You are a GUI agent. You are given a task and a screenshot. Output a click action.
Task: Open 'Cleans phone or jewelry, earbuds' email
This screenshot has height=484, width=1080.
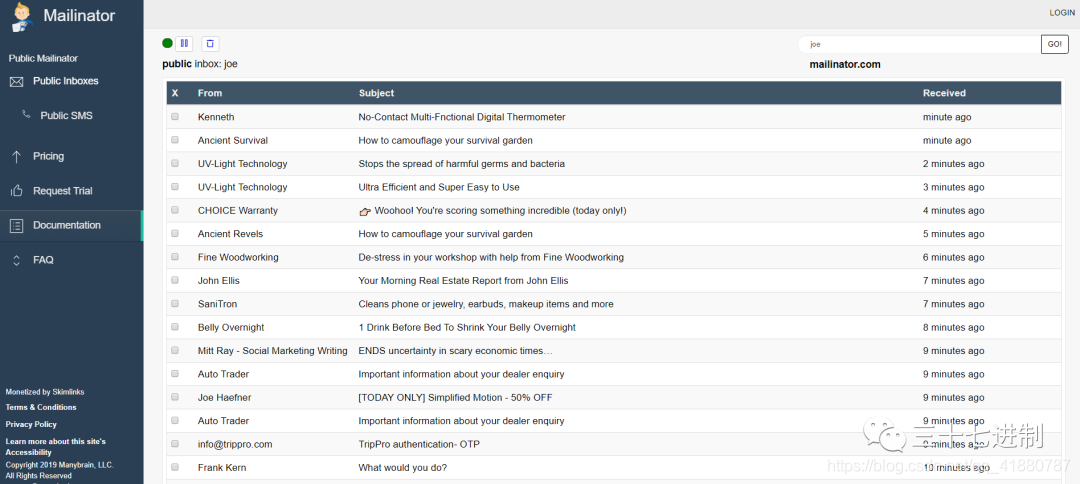click(486, 304)
